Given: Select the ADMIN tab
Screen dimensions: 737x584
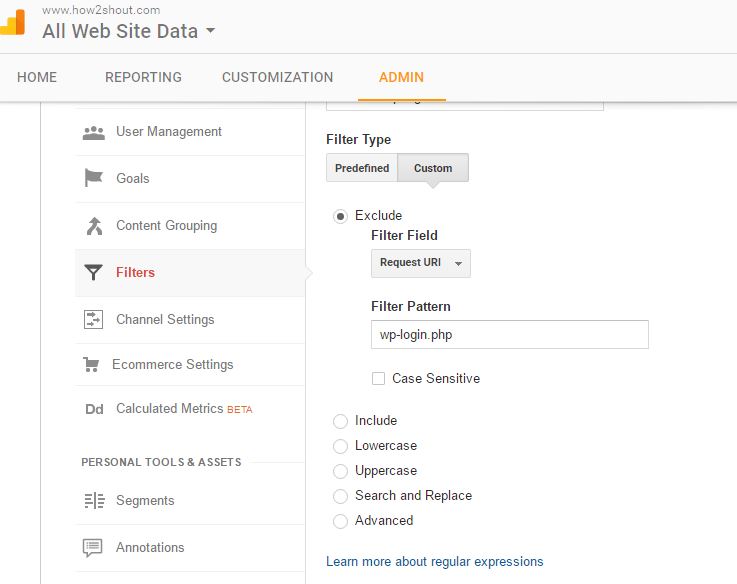Looking at the screenshot, I should pyautogui.click(x=401, y=77).
